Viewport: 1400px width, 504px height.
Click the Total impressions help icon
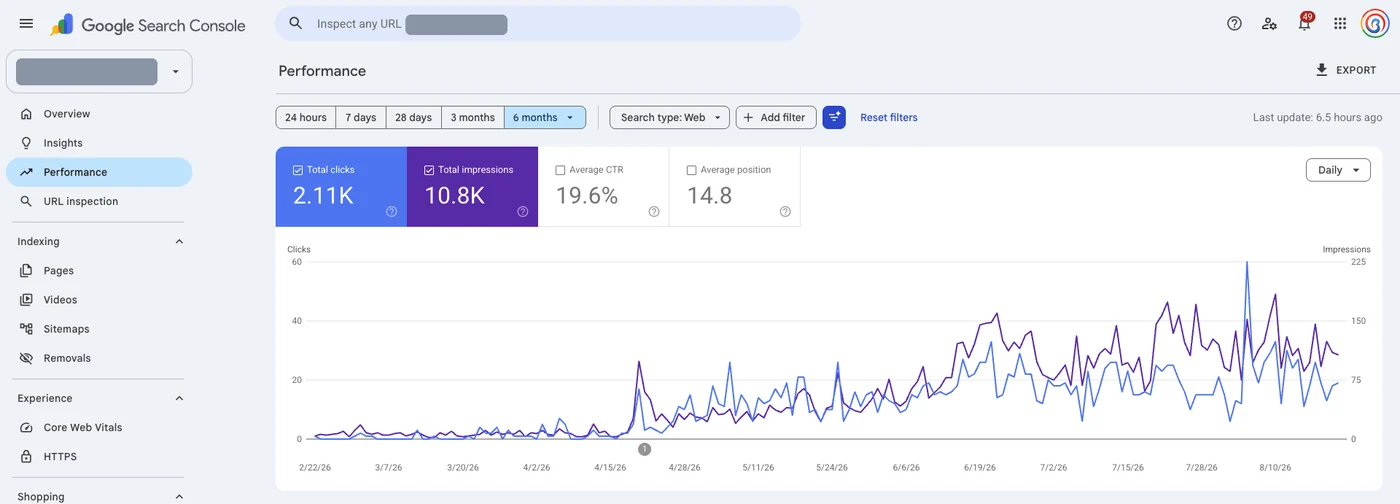(x=522, y=211)
